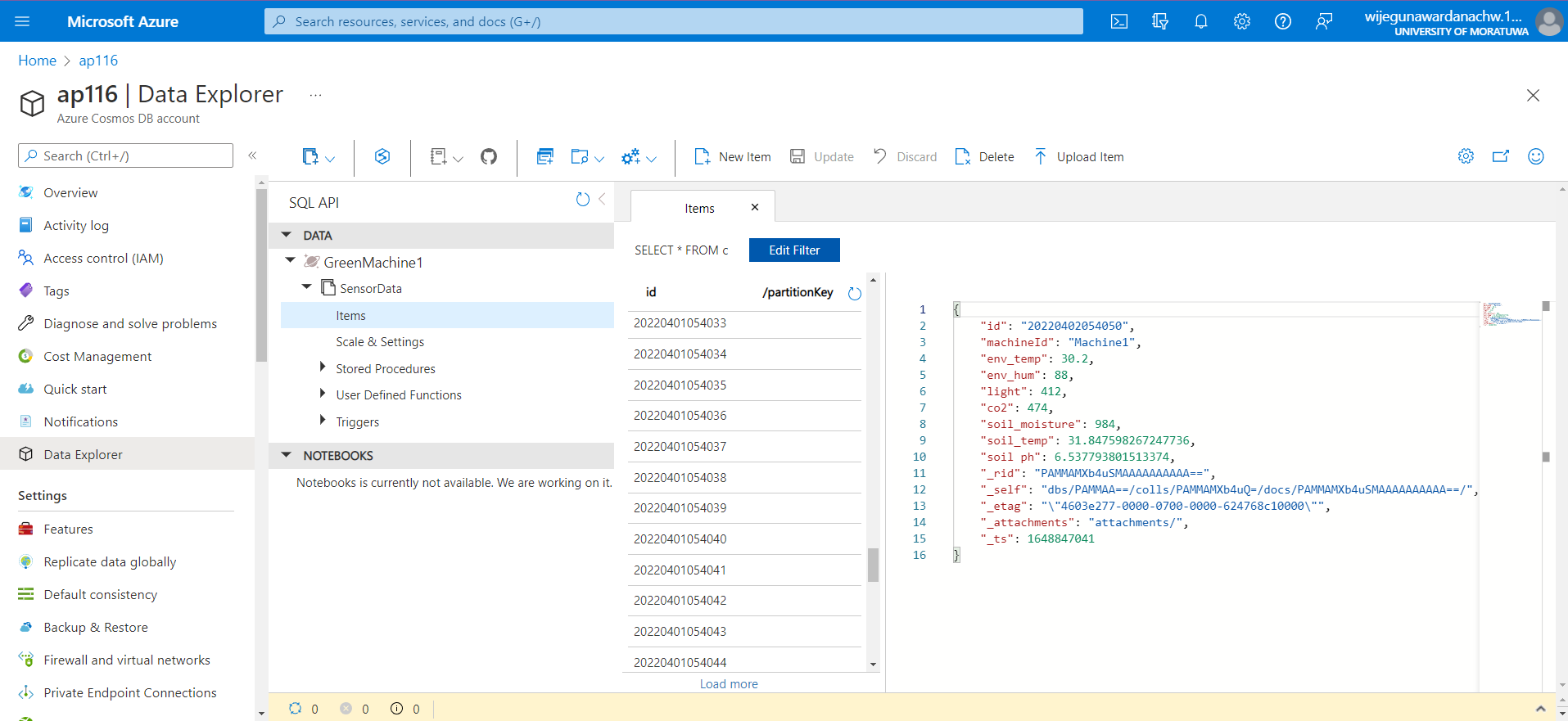The height and width of the screenshot is (721, 1568).
Task: Collapse the NOTEBOOKS section
Action: (x=287, y=455)
